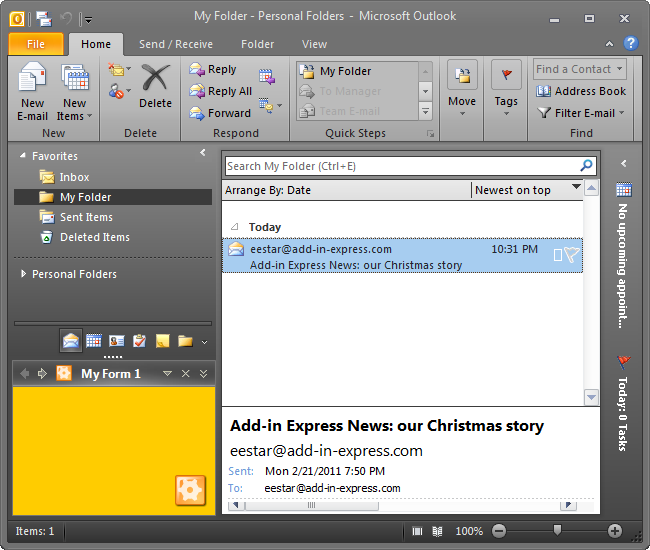This screenshot has width=650, height=550.
Task: Open Folder List view icon
Action: click(185, 341)
